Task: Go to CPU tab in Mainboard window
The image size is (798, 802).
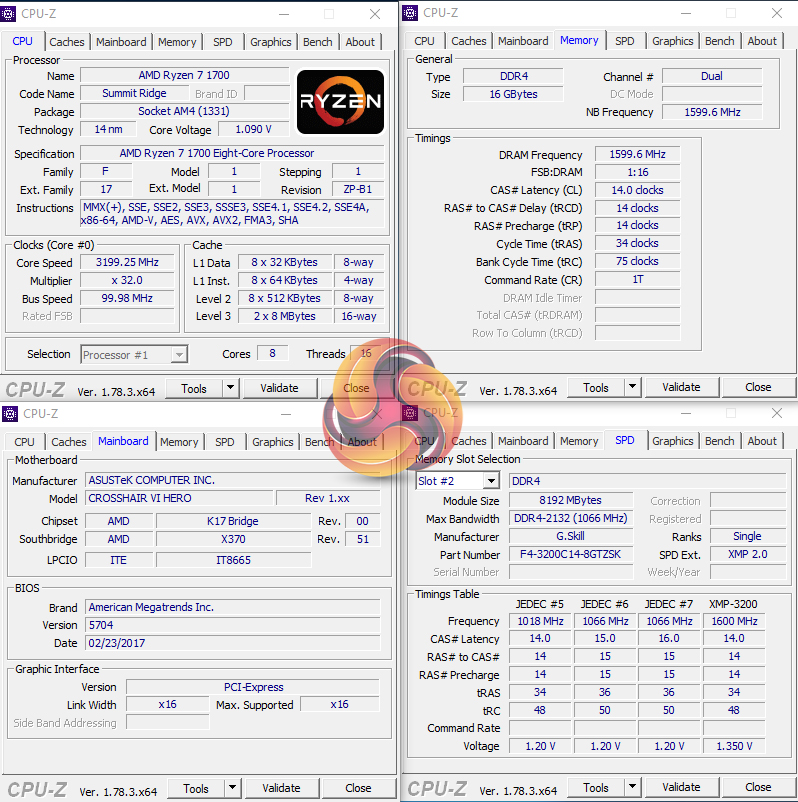Action: [25, 442]
